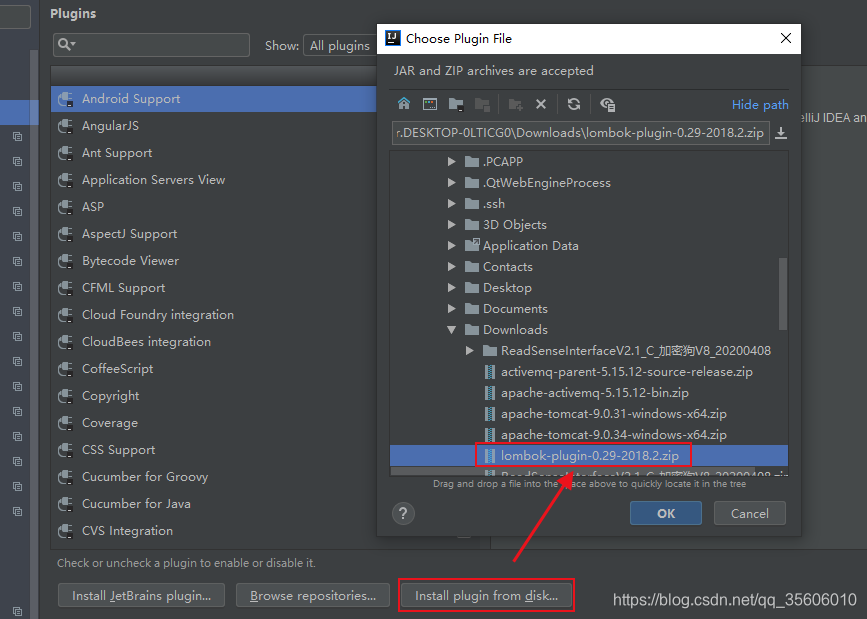The height and width of the screenshot is (619, 867).
Task: Select Android Support in plugin list
Action: 214,99
